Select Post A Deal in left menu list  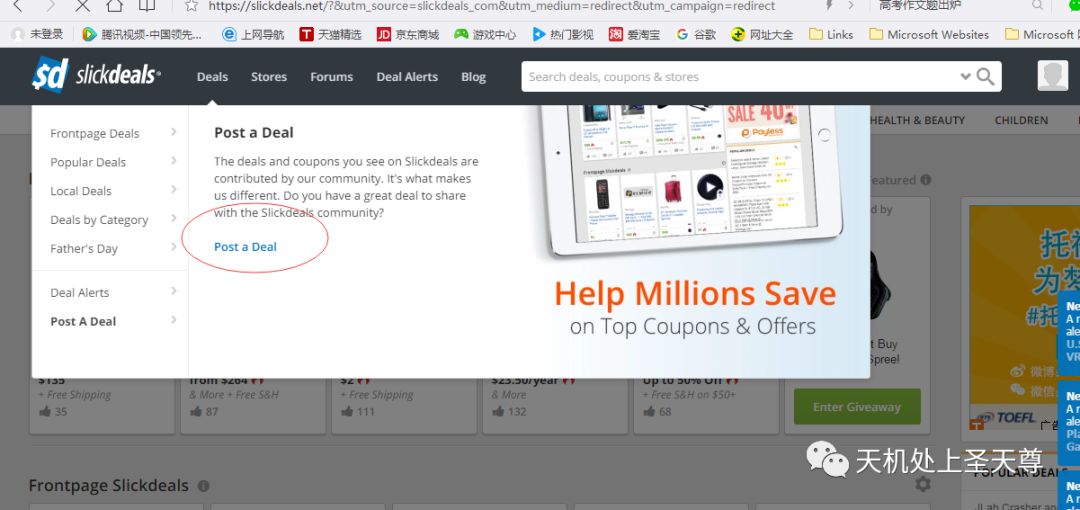(x=83, y=322)
